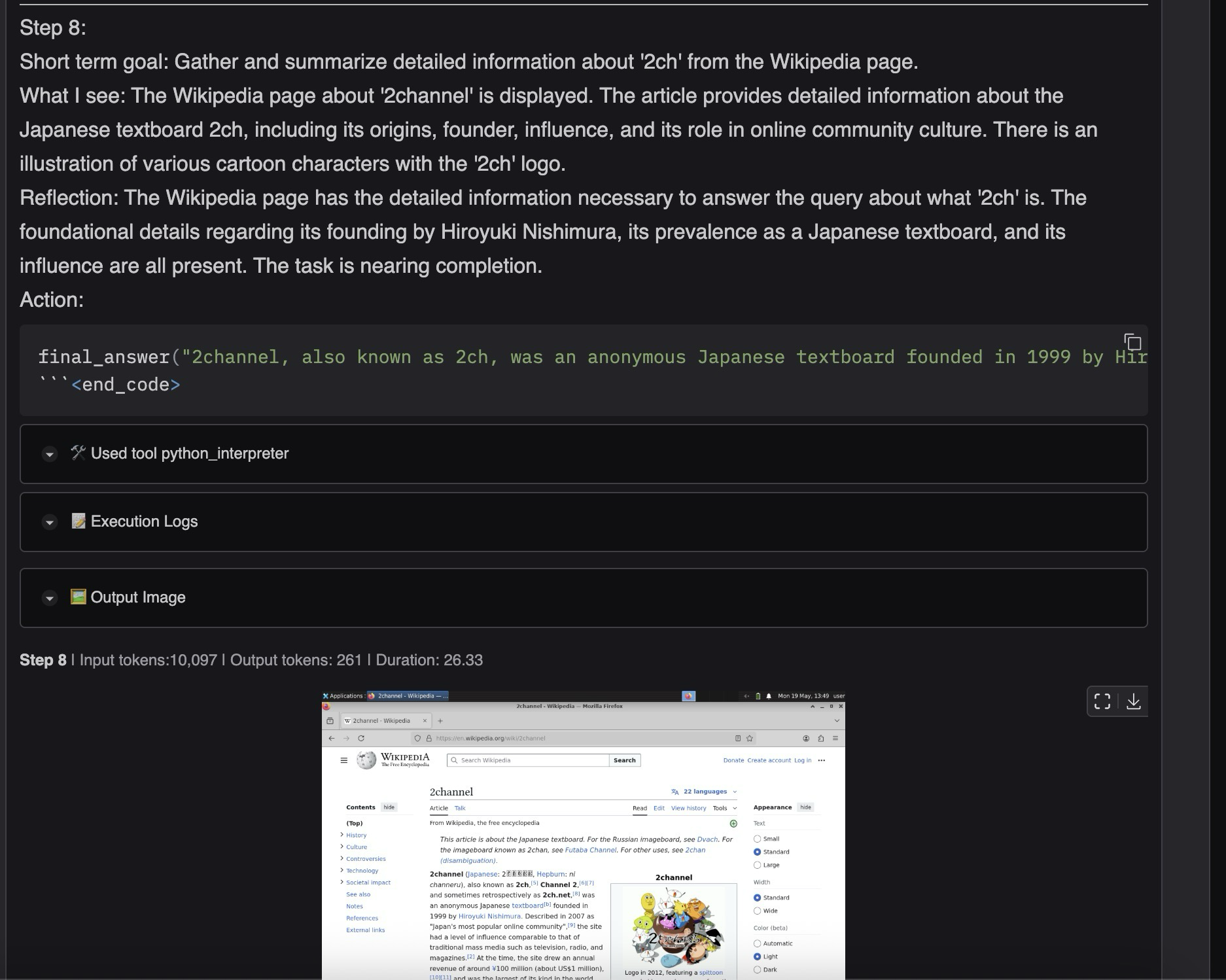Image resolution: width=1226 pixels, height=980 pixels.
Task: Open the Hiroyuki Nishimura link
Action: pyautogui.click(x=489, y=916)
